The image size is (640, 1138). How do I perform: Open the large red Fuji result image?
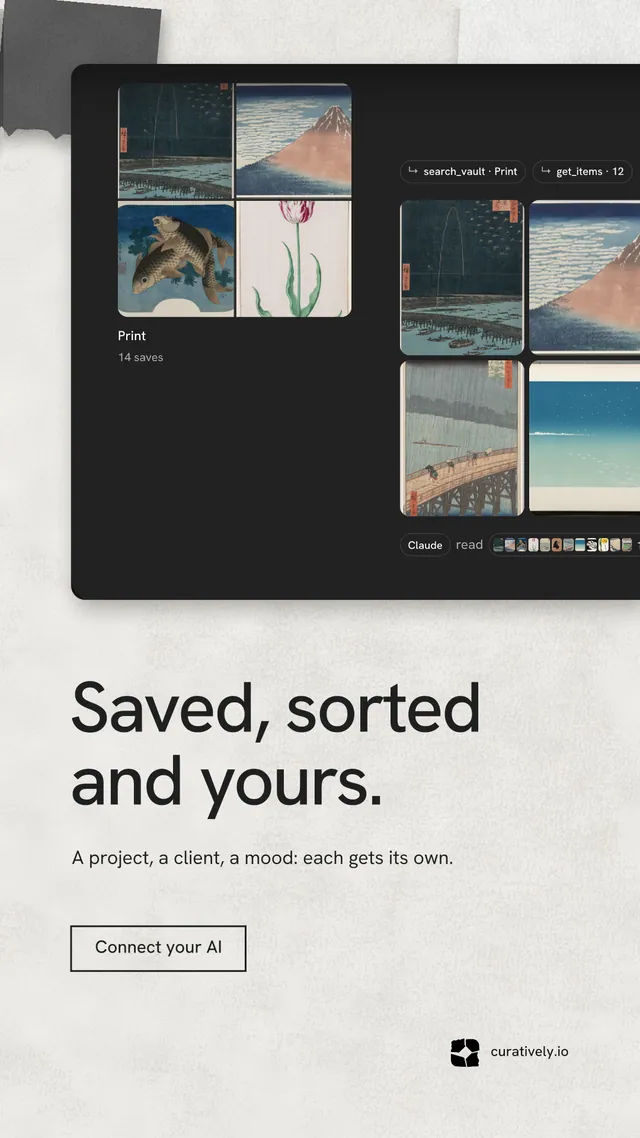(x=585, y=277)
